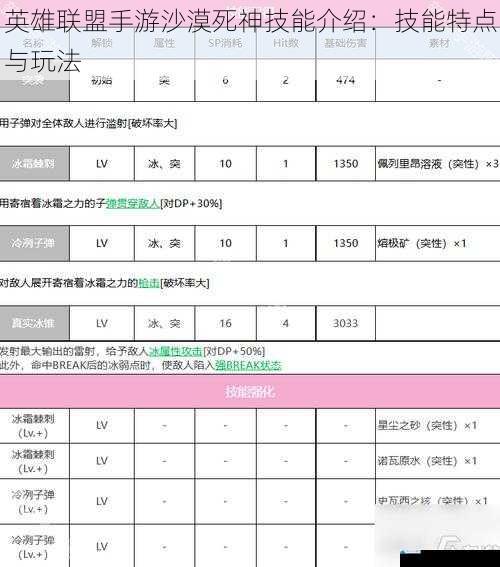Viewport: 500px width, 567px height.
Task: Open the green '枪击' link
Action: 149,283
